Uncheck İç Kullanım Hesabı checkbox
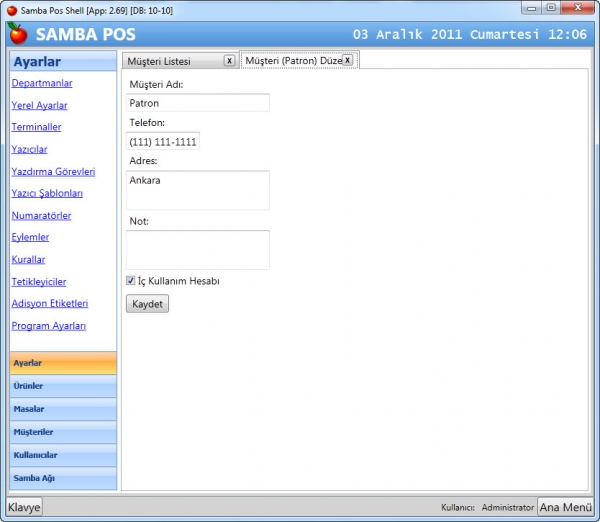 coord(130,281)
